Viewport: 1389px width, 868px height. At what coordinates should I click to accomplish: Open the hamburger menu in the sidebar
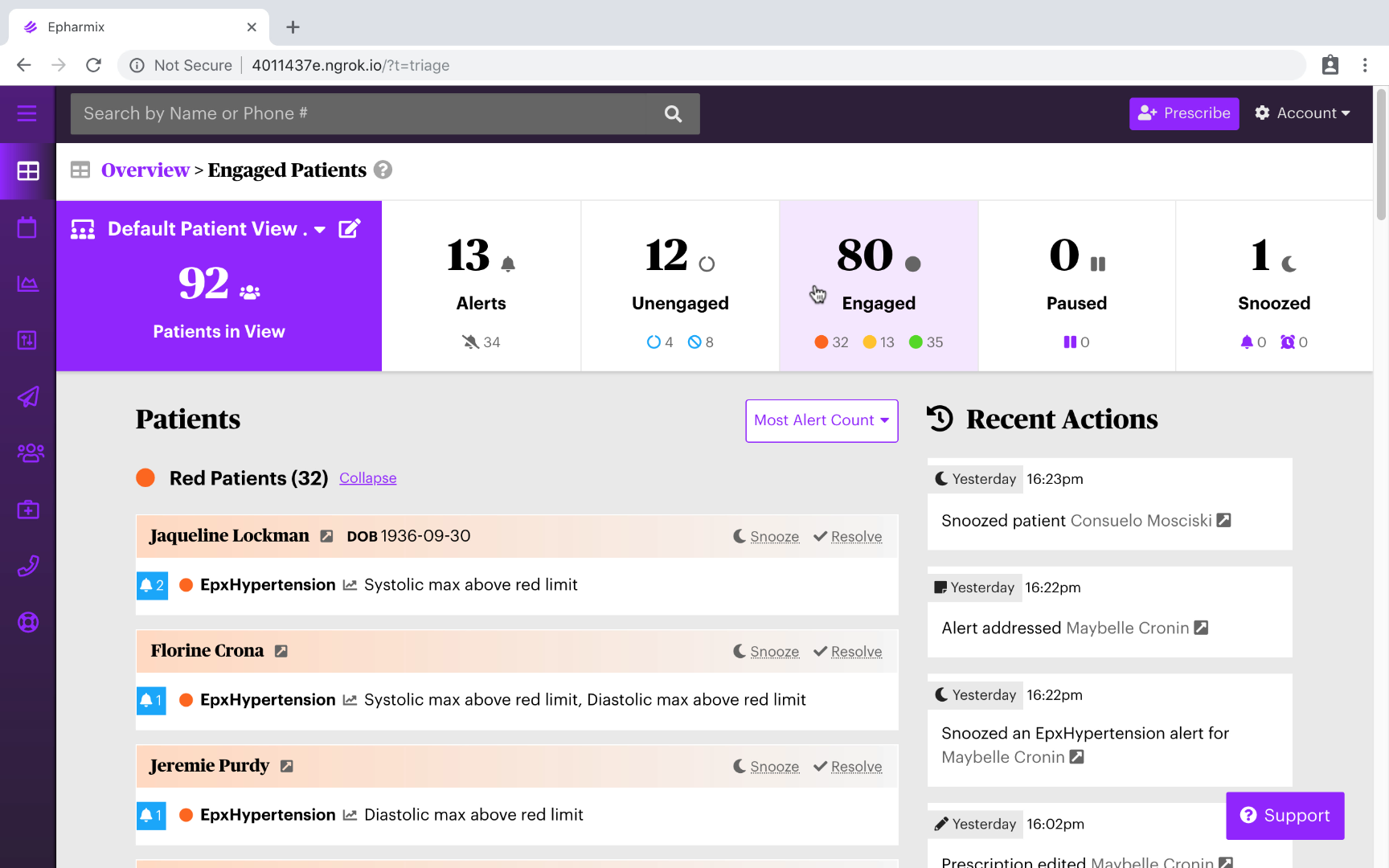[x=27, y=113]
